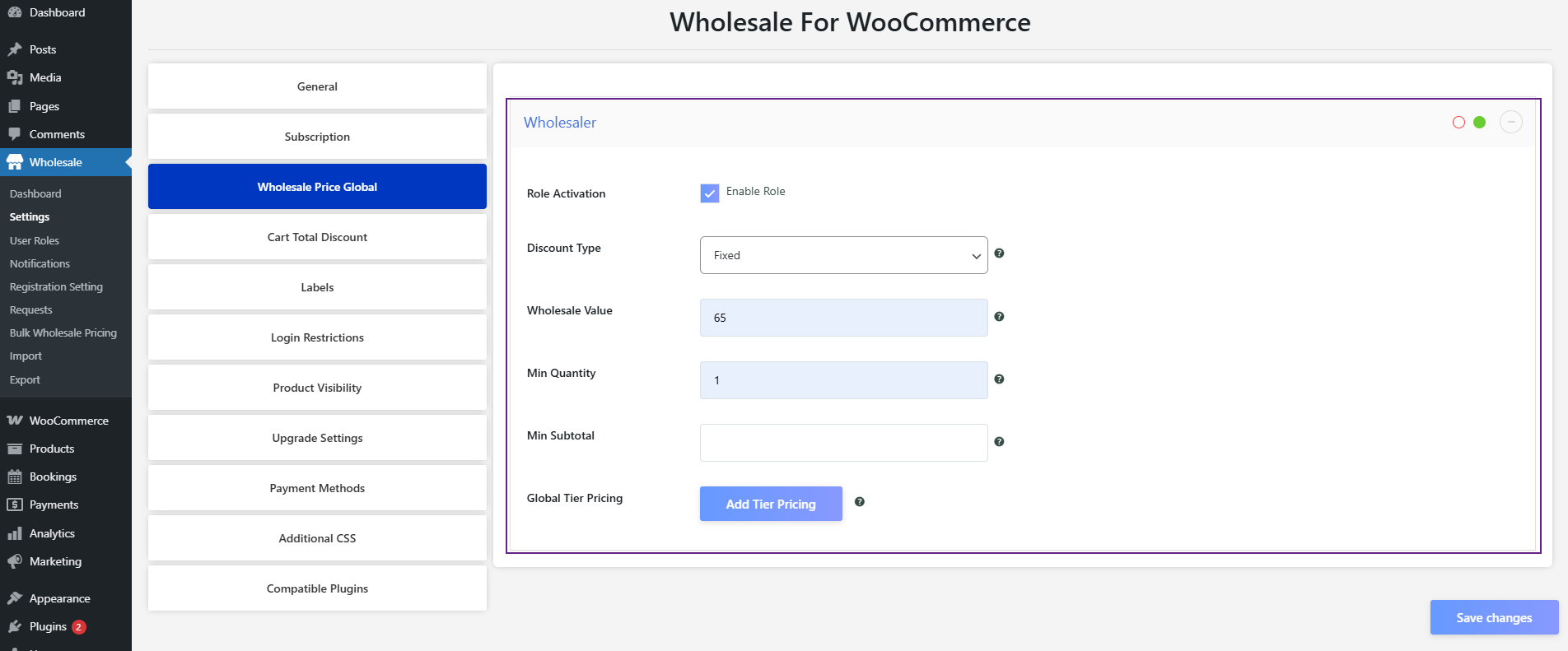Click the Plugins plug icon
This screenshot has height=651, width=1568.
(x=15, y=626)
